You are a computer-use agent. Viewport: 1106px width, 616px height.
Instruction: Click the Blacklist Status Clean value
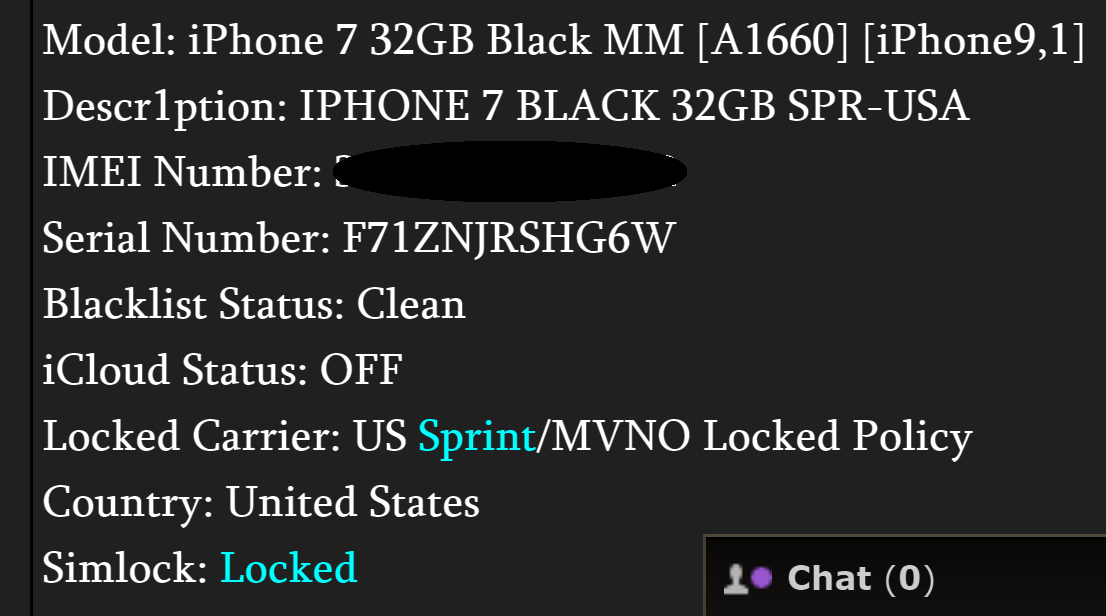(x=411, y=304)
